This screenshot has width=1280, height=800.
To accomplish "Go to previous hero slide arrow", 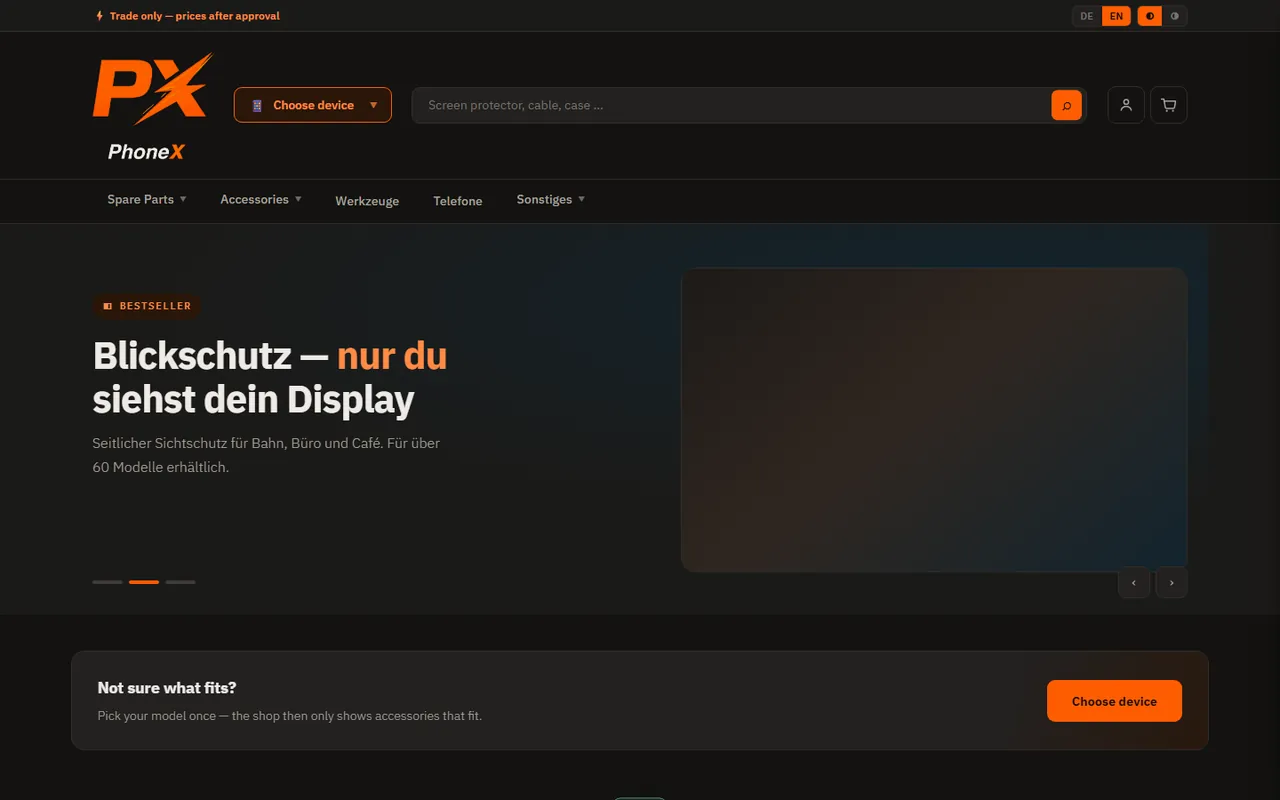I will click(1134, 582).
